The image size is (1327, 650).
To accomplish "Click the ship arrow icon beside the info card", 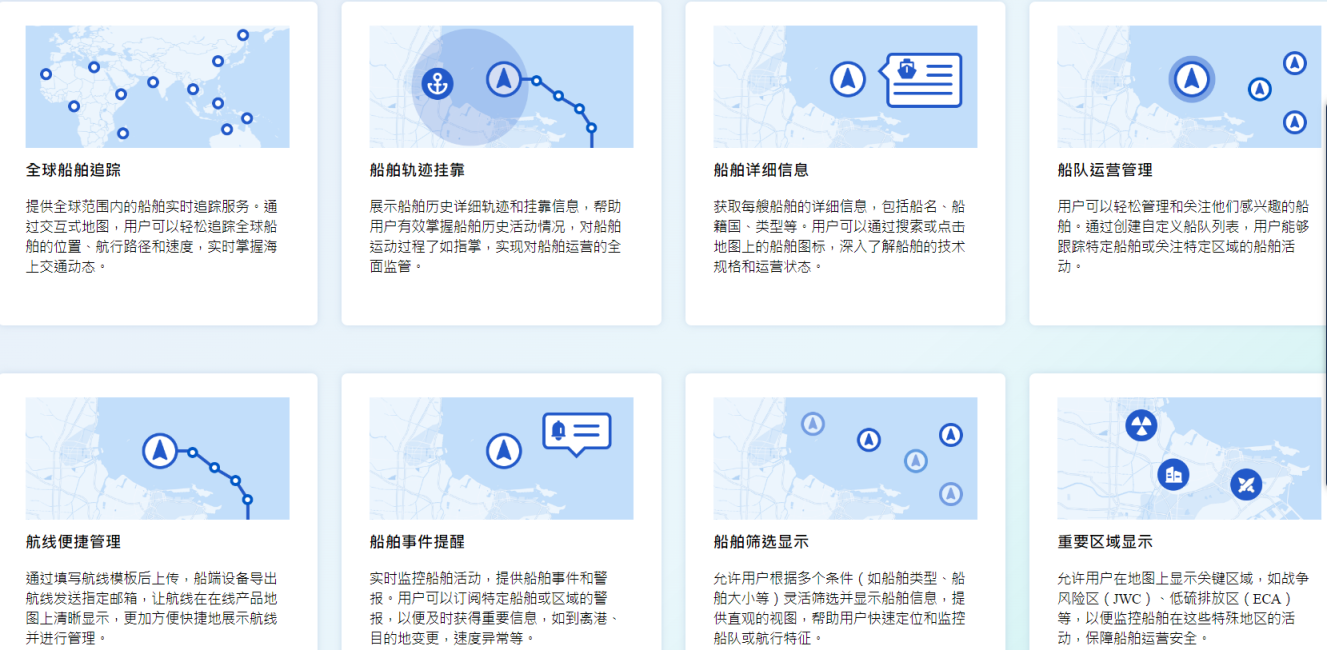I will 848,78.
